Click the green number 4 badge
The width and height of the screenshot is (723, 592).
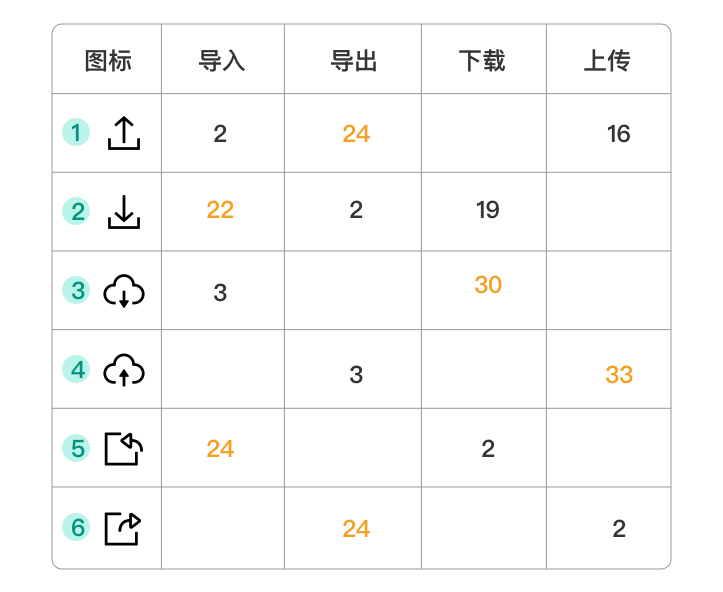pos(76,369)
